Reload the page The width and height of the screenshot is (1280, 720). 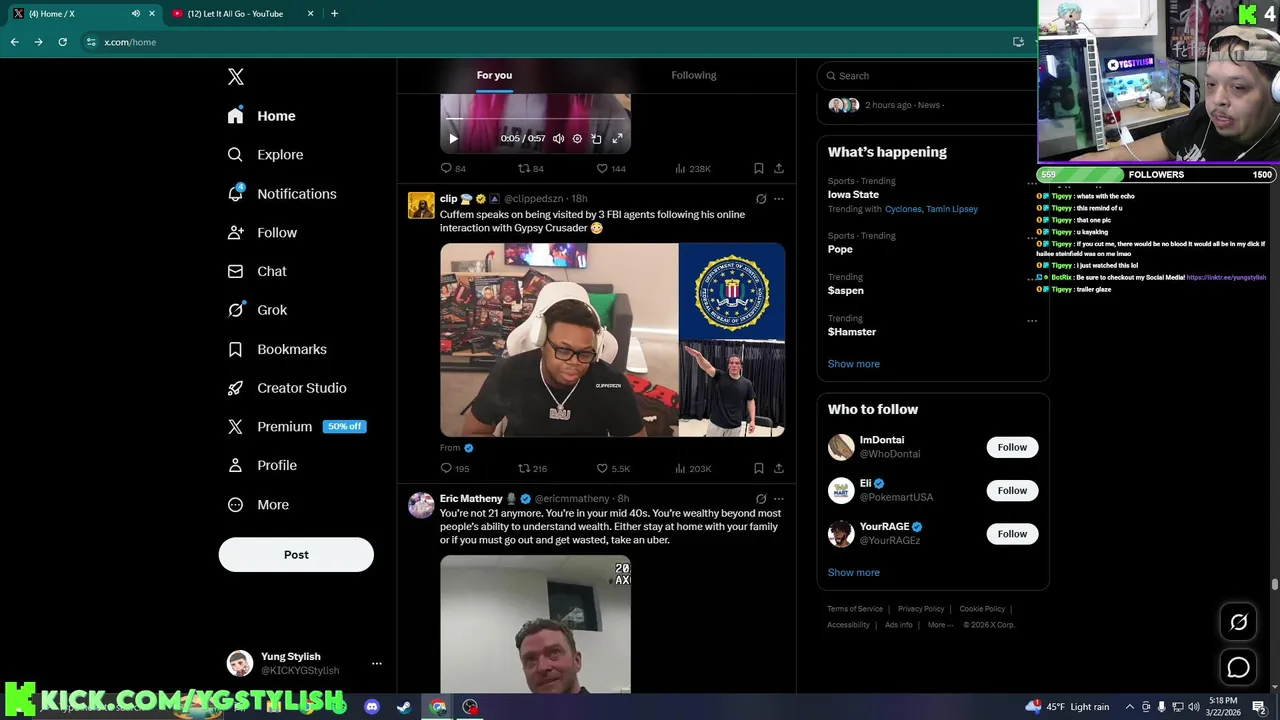[62, 42]
